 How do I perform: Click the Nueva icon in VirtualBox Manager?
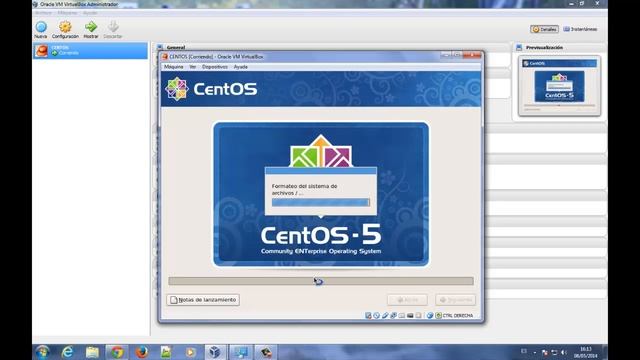click(x=41, y=27)
